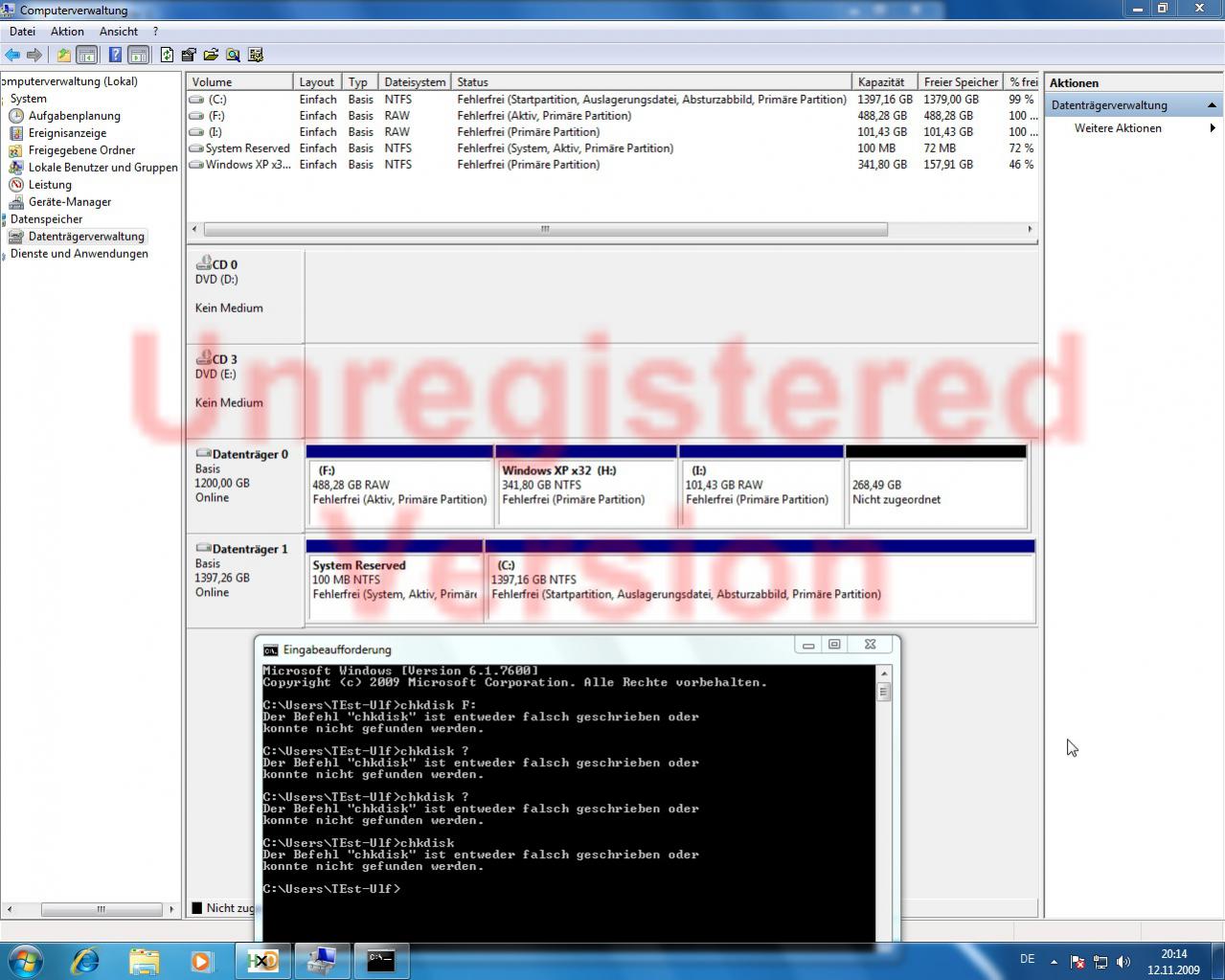Select the System Reserved volume row
The width and height of the screenshot is (1225, 980).
click(x=612, y=148)
